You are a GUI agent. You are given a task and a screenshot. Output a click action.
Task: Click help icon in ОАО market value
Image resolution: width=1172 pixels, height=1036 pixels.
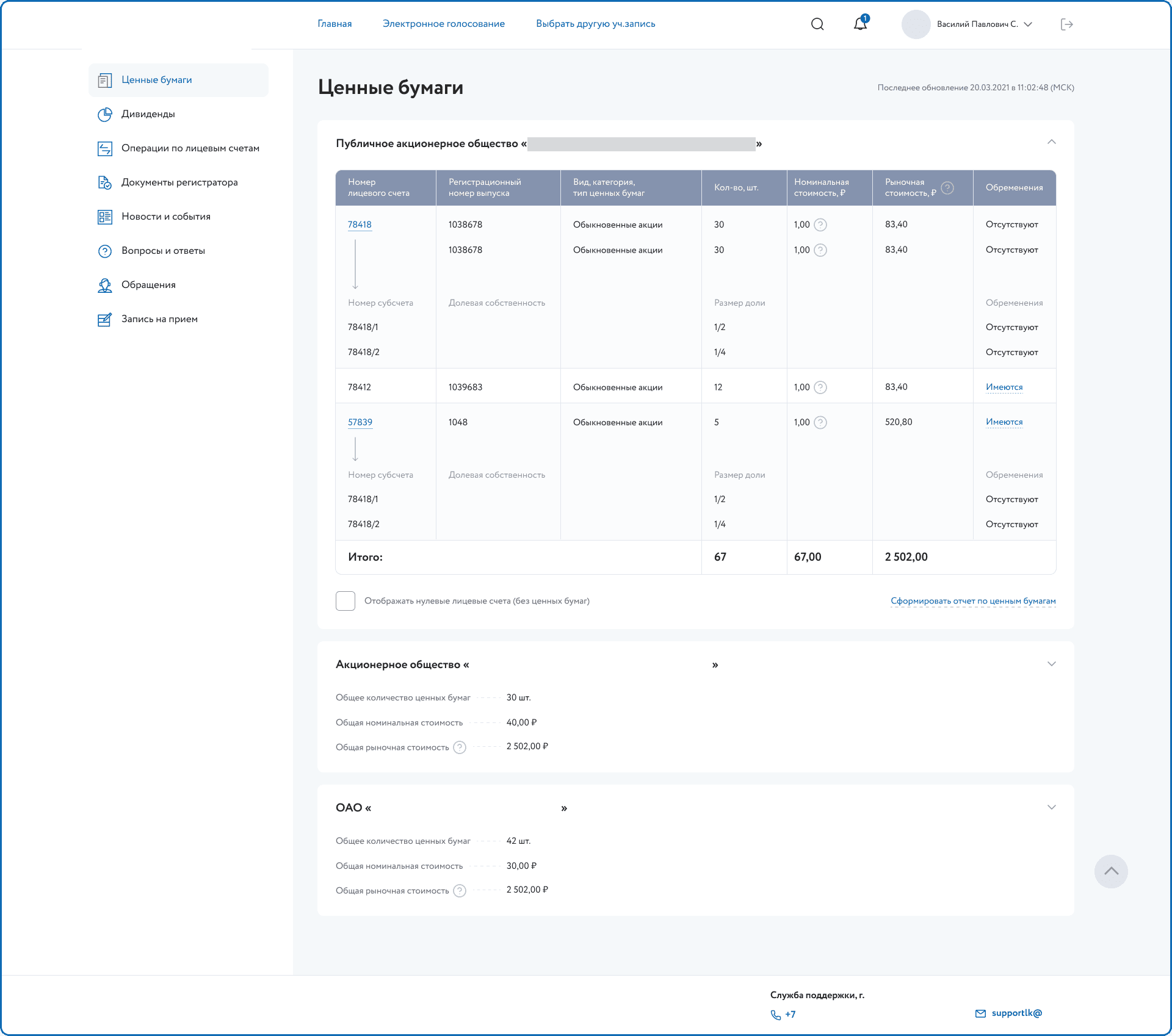(x=460, y=891)
